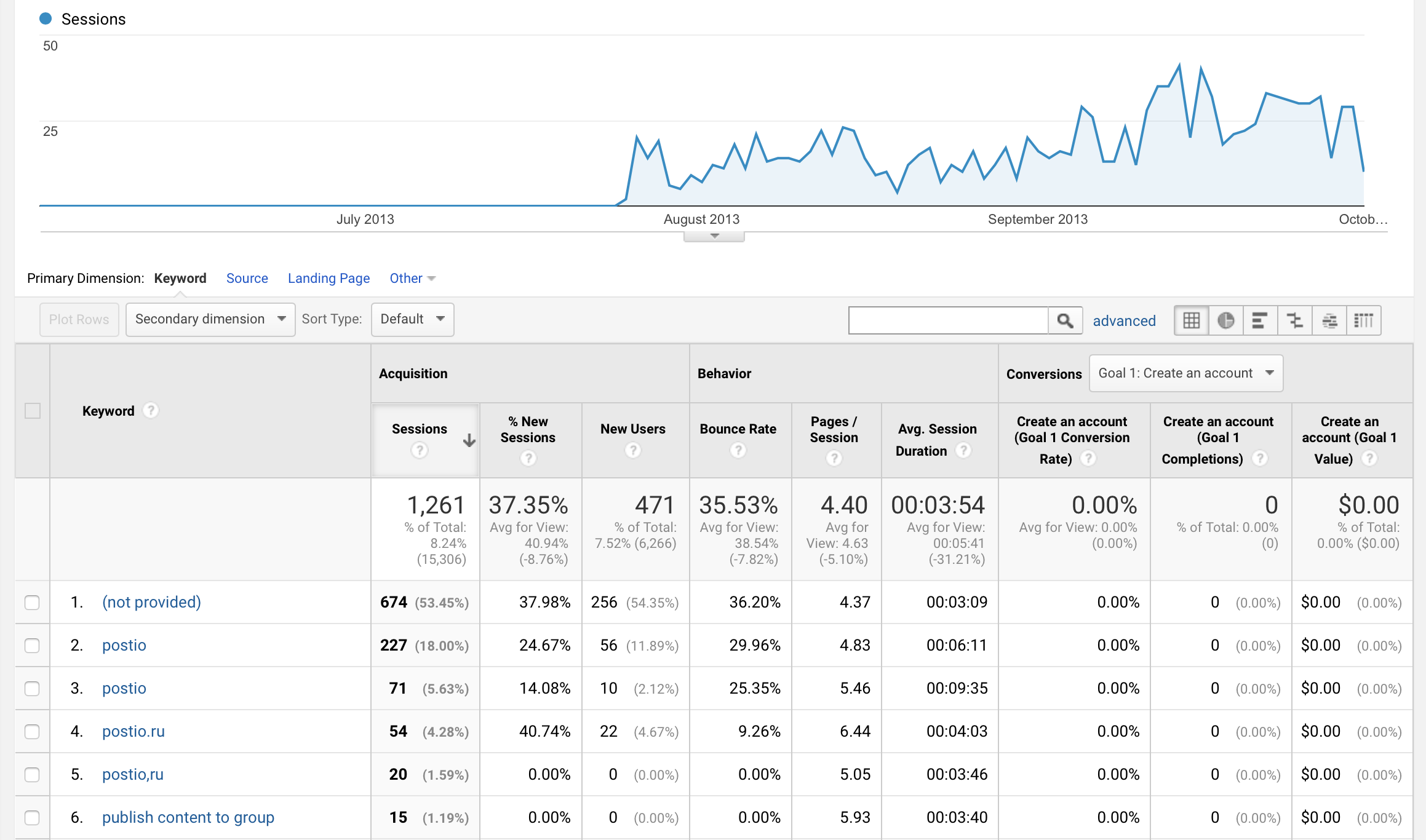Select the performance bar view icon
This screenshot has width=1426, height=840.
1260,320
